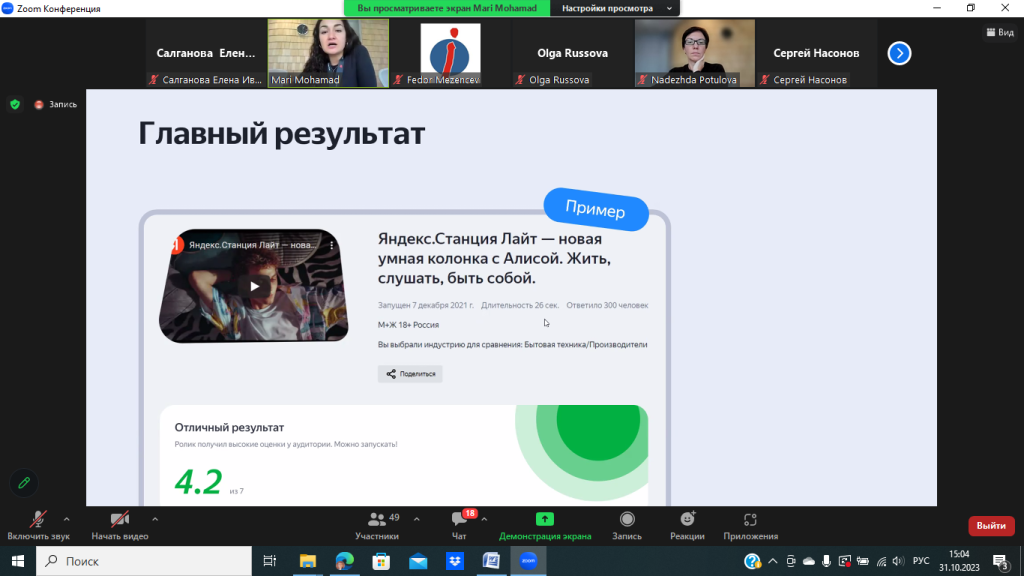Viewport: 1024px width, 576px height.
Task: Unmute microphone with Включить звук
Action: [x=38, y=526]
